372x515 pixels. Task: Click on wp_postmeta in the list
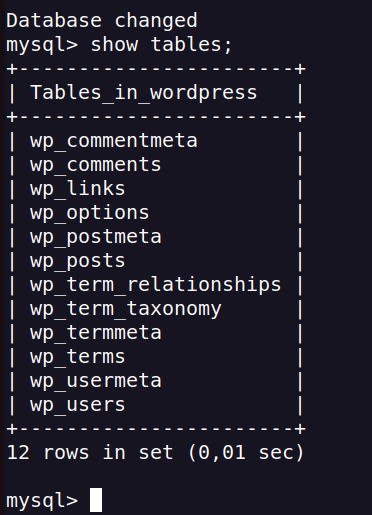(x=96, y=237)
